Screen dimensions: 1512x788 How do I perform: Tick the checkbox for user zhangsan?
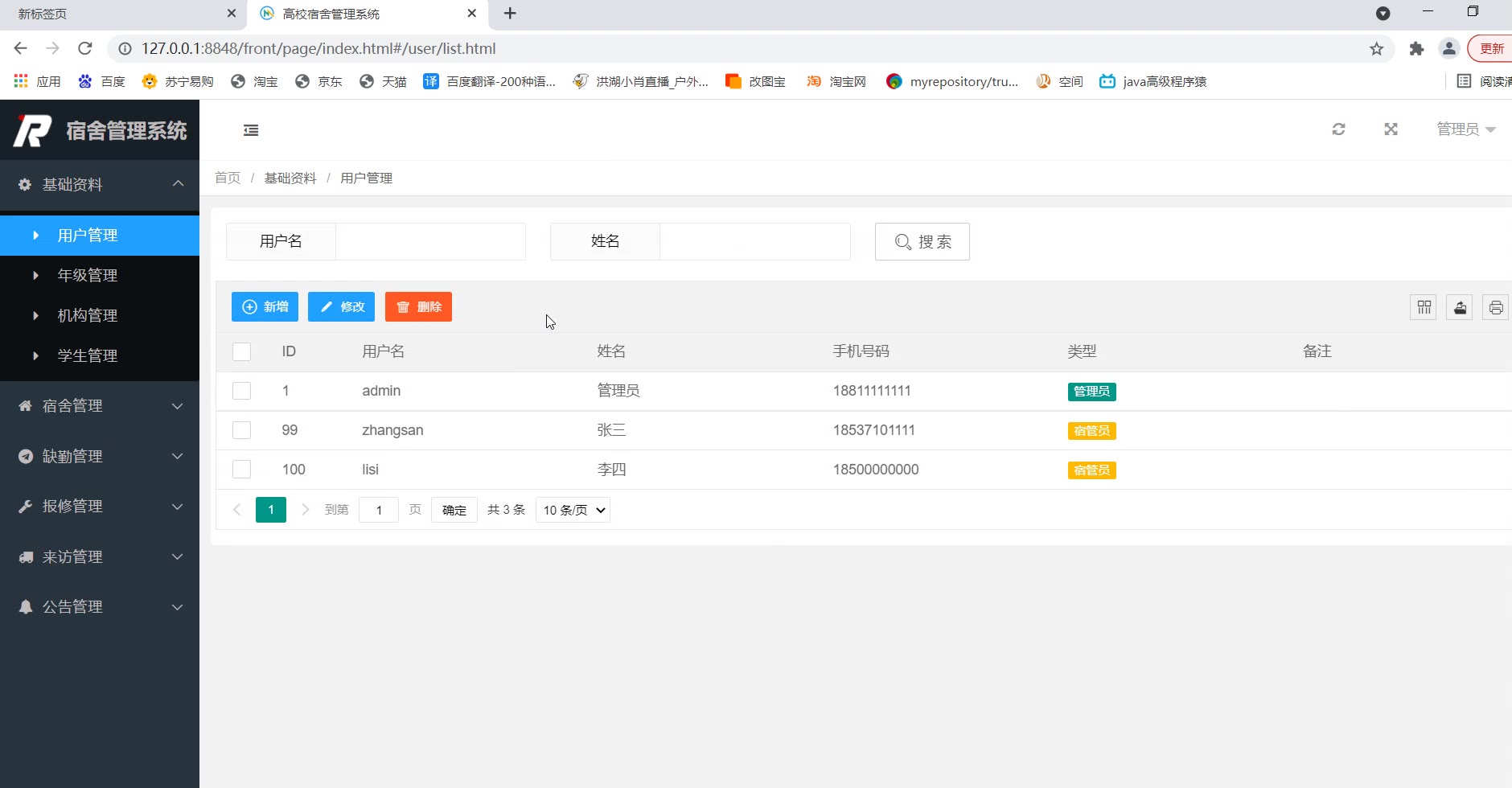pyautogui.click(x=241, y=430)
